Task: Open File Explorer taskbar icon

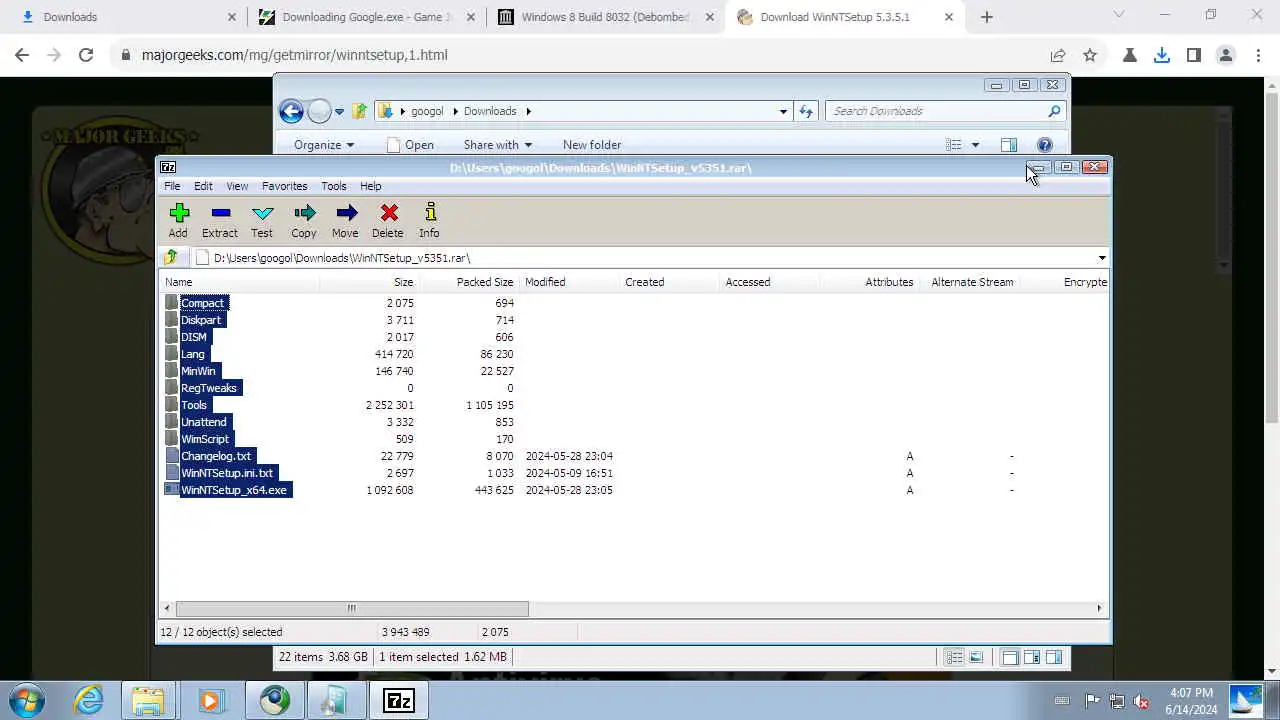Action: (149, 700)
